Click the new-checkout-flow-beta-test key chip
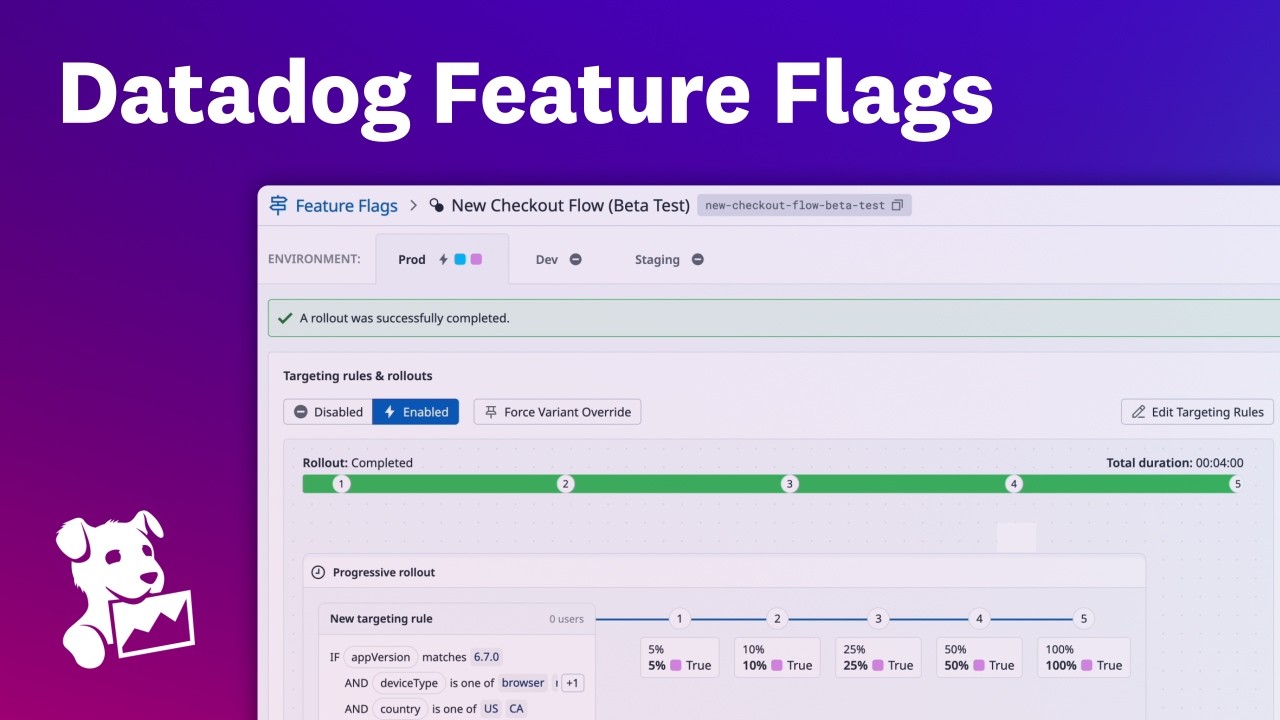Screen dimensions: 1280x720 [x=804, y=205]
